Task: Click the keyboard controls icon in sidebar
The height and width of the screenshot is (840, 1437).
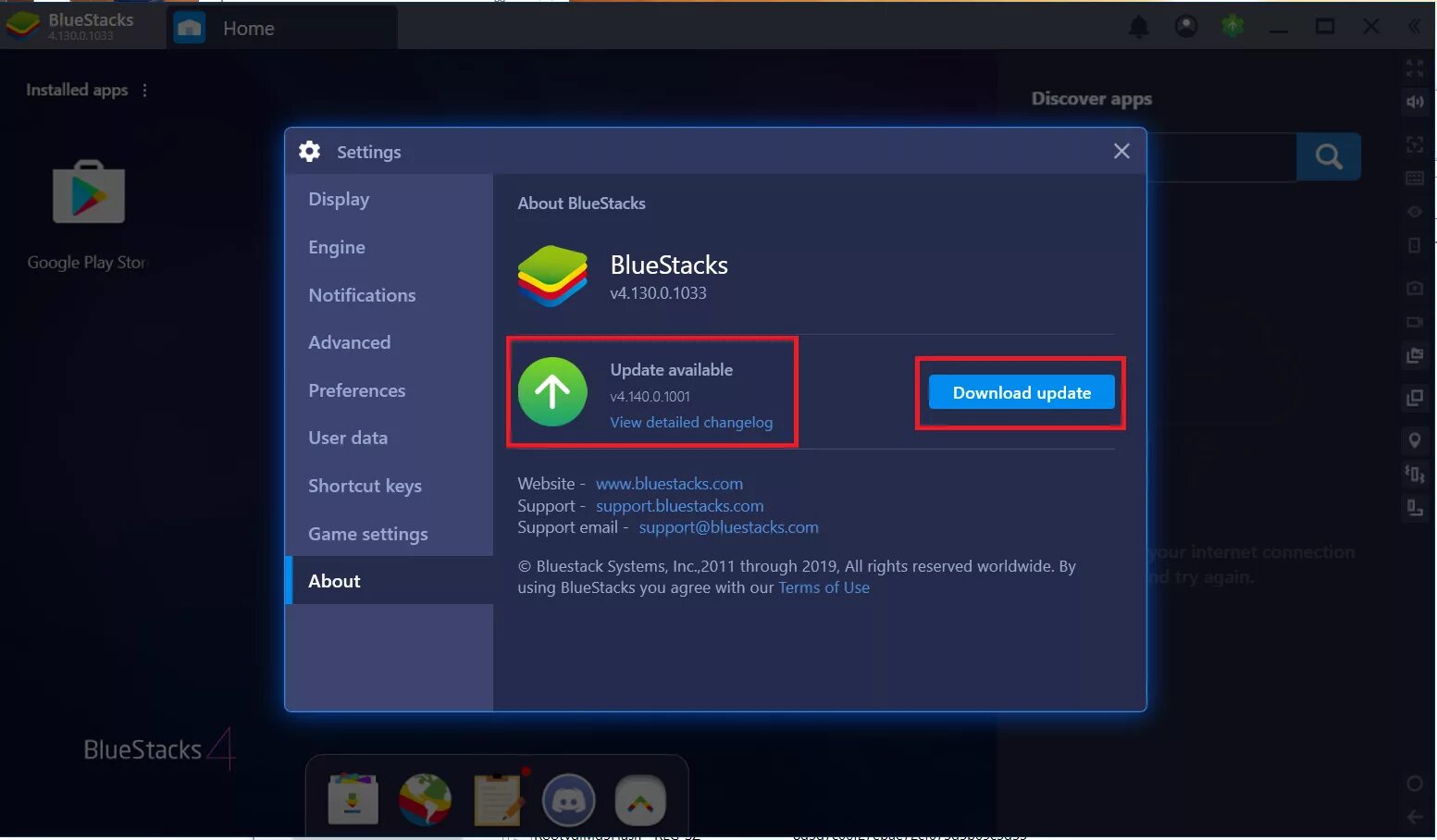Action: point(1415,178)
